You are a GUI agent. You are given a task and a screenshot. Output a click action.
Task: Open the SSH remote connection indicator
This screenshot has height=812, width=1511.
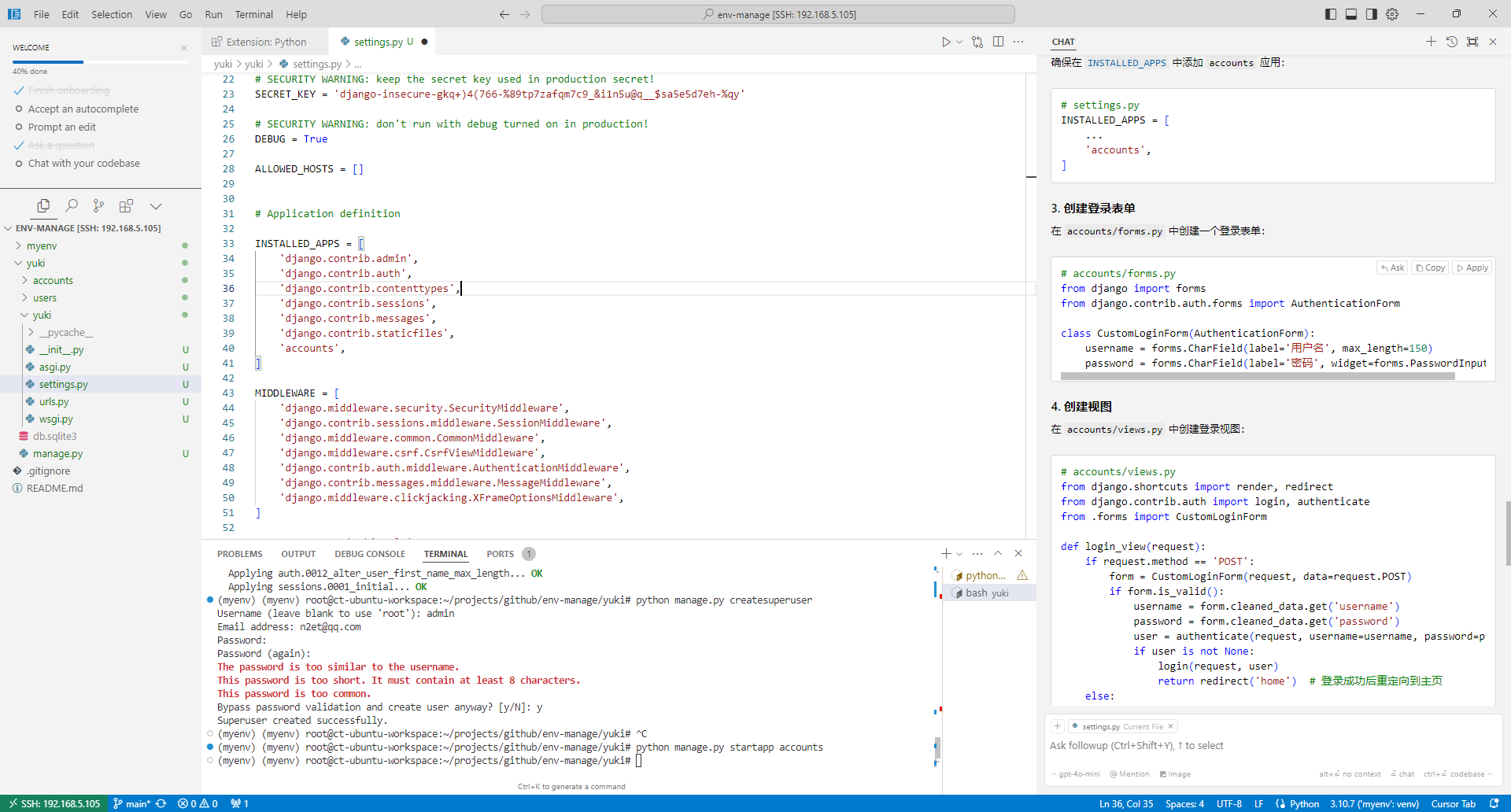pyautogui.click(x=54, y=803)
